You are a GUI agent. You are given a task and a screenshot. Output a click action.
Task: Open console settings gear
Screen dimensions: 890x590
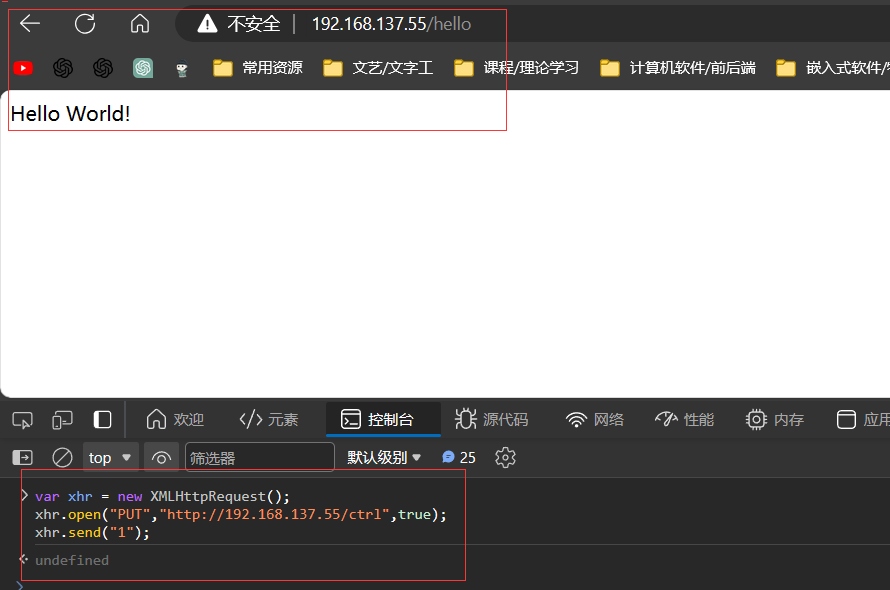[505, 458]
